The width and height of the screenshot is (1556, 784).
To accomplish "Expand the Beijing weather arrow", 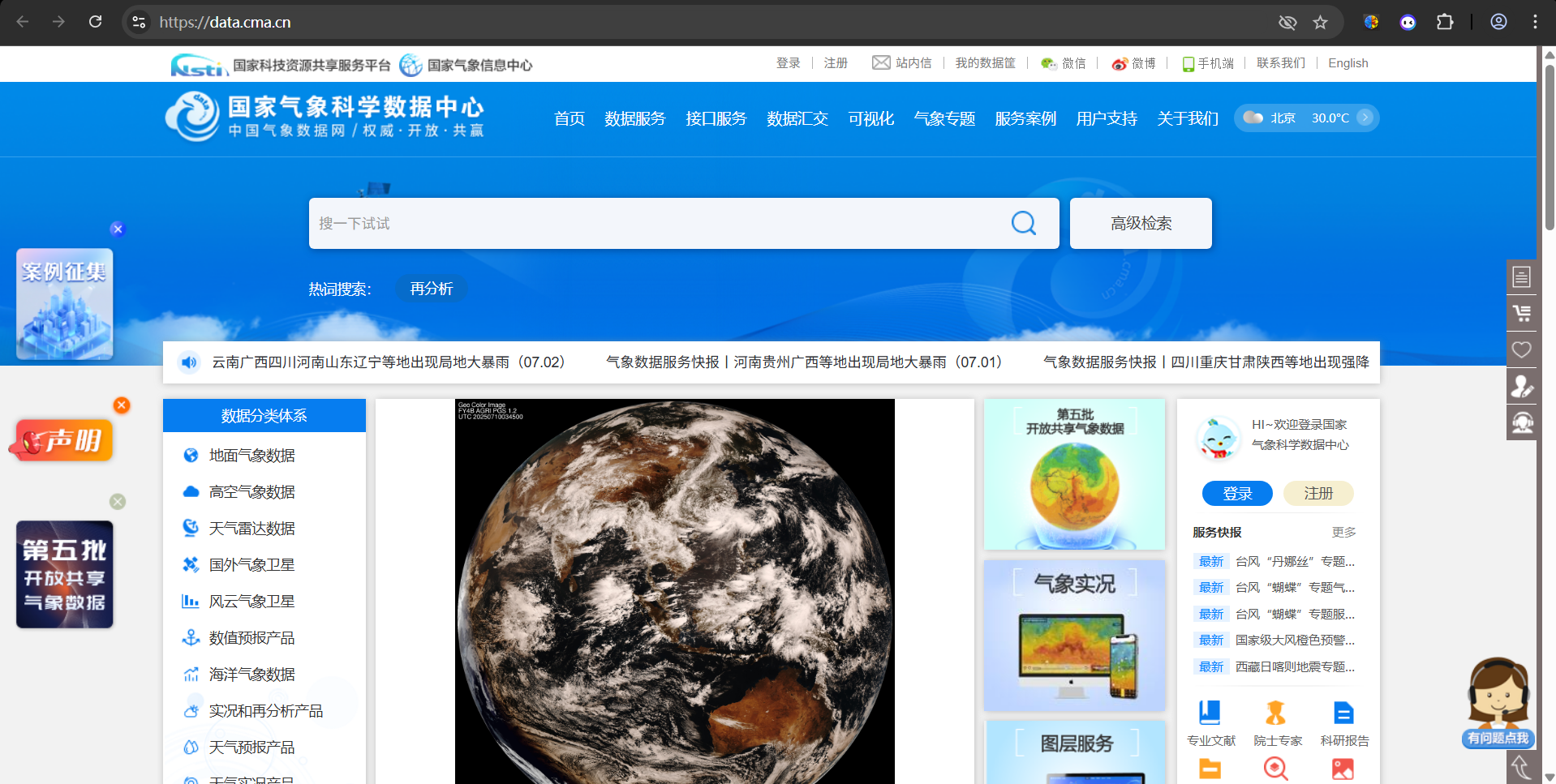I will click(x=1365, y=117).
